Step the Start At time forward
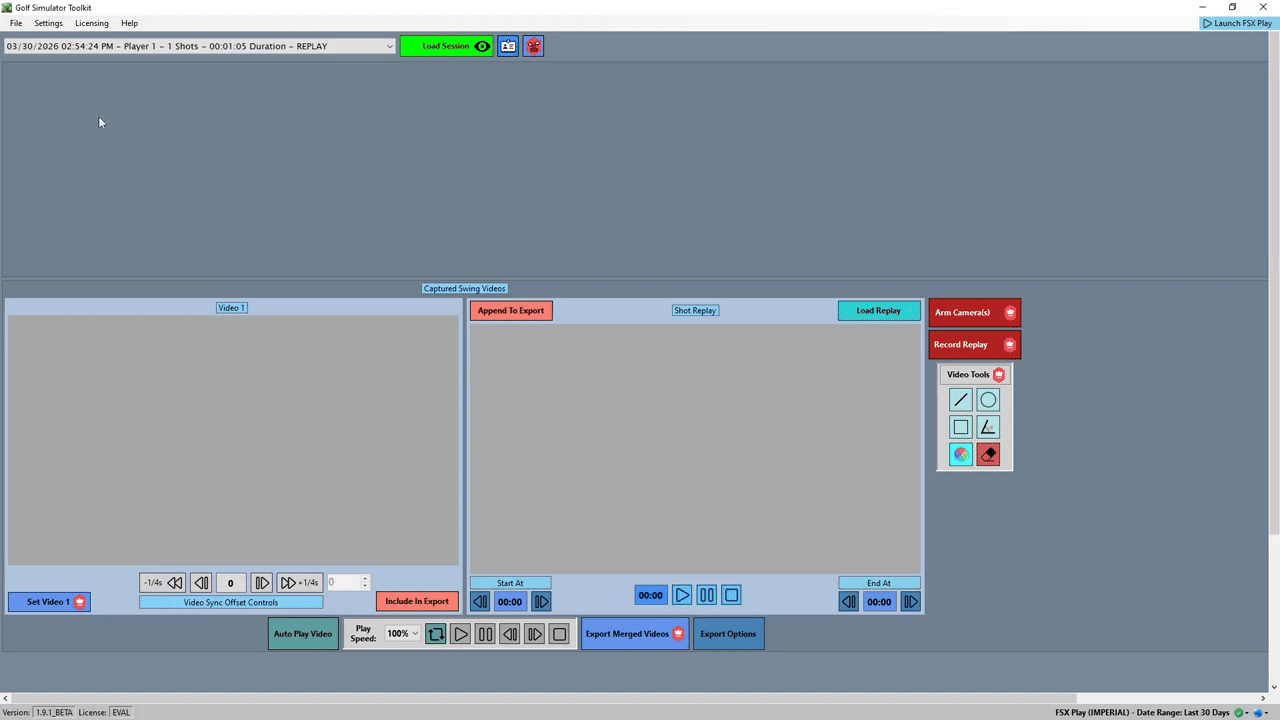Viewport: 1280px width, 720px height. point(541,602)
